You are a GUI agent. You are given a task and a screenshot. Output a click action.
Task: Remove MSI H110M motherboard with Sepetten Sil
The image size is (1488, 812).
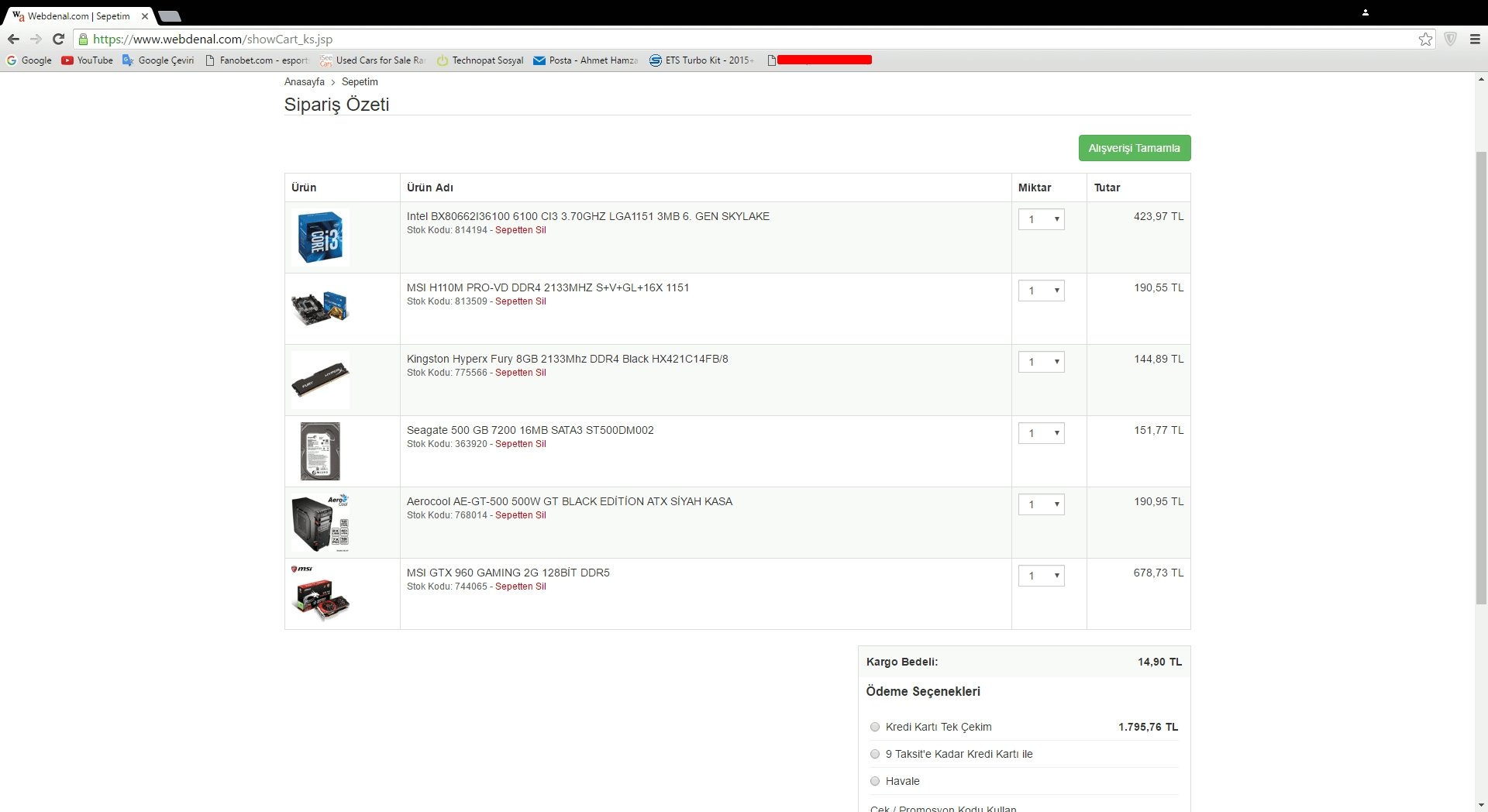pyautogui.click(x=521, y=301)
